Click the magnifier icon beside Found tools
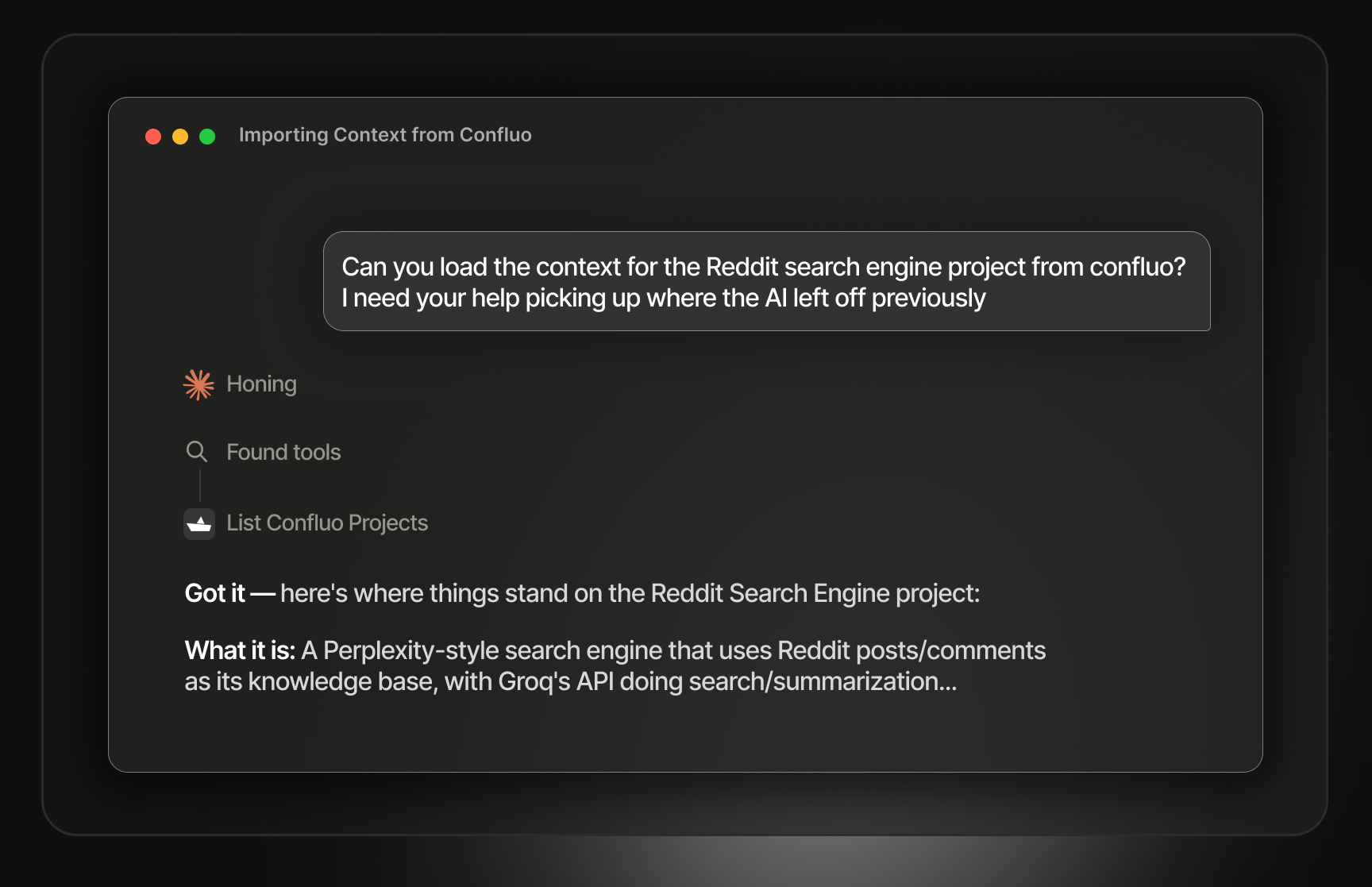This screenshot has height=887, width=1372. [x=197, y=452]
